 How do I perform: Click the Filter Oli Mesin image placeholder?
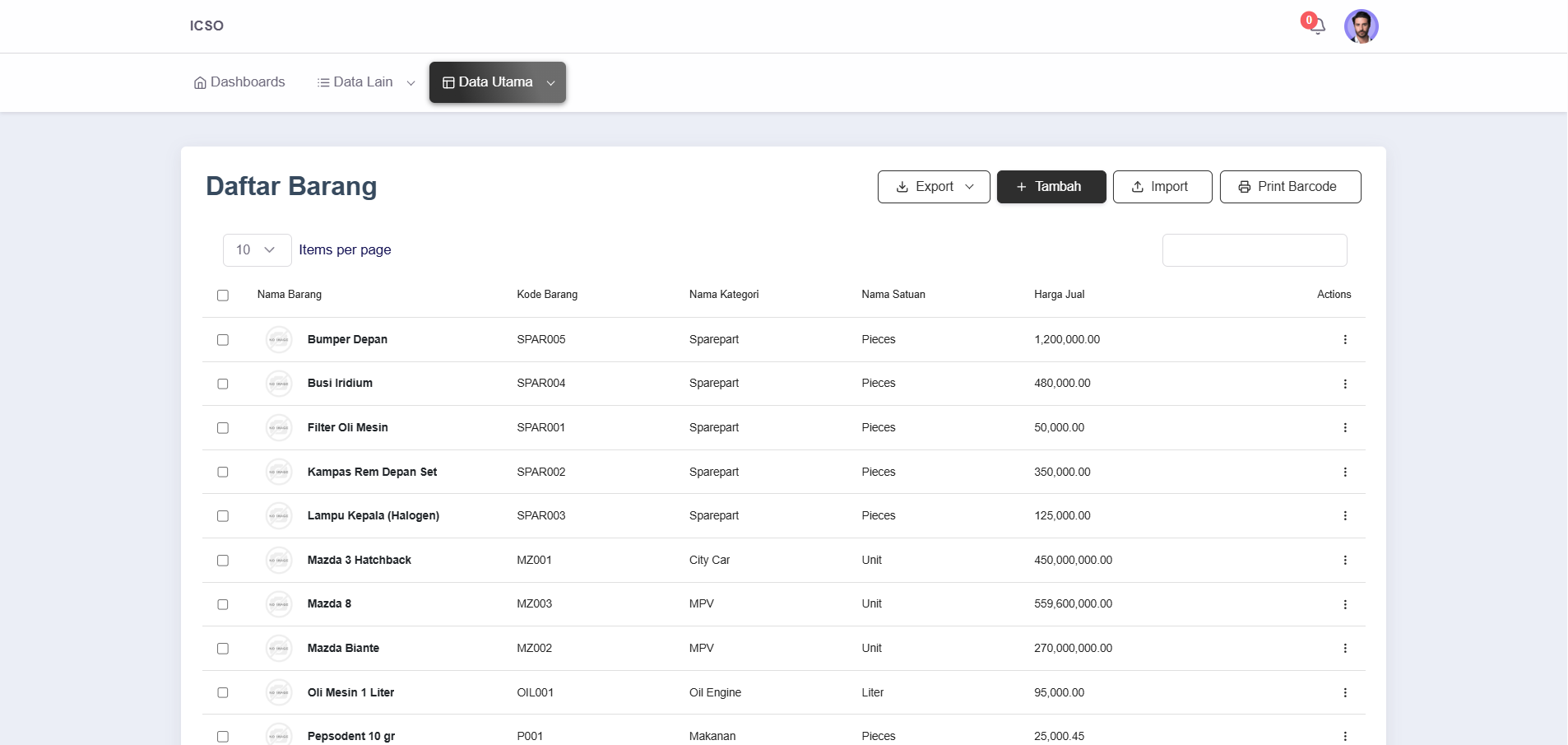point(279,428)
